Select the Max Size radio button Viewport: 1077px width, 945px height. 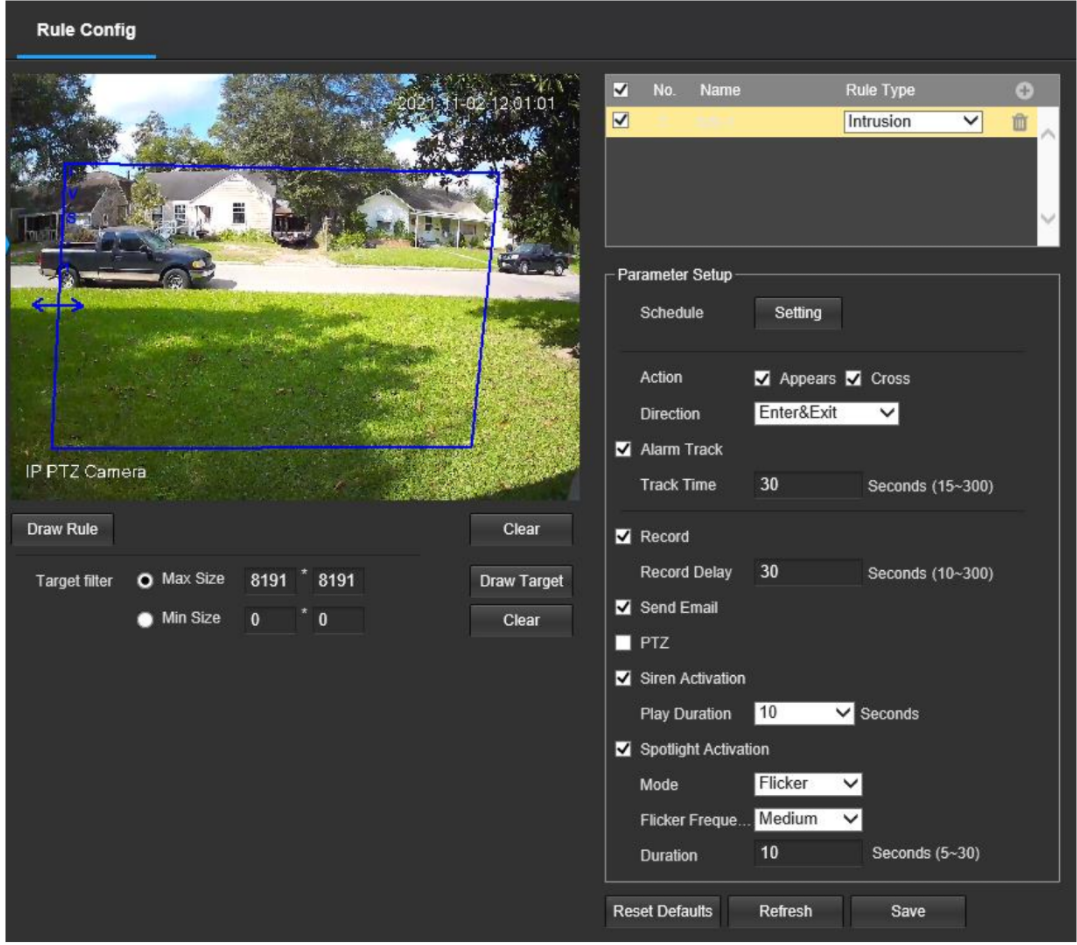click(x=144, y=581)
